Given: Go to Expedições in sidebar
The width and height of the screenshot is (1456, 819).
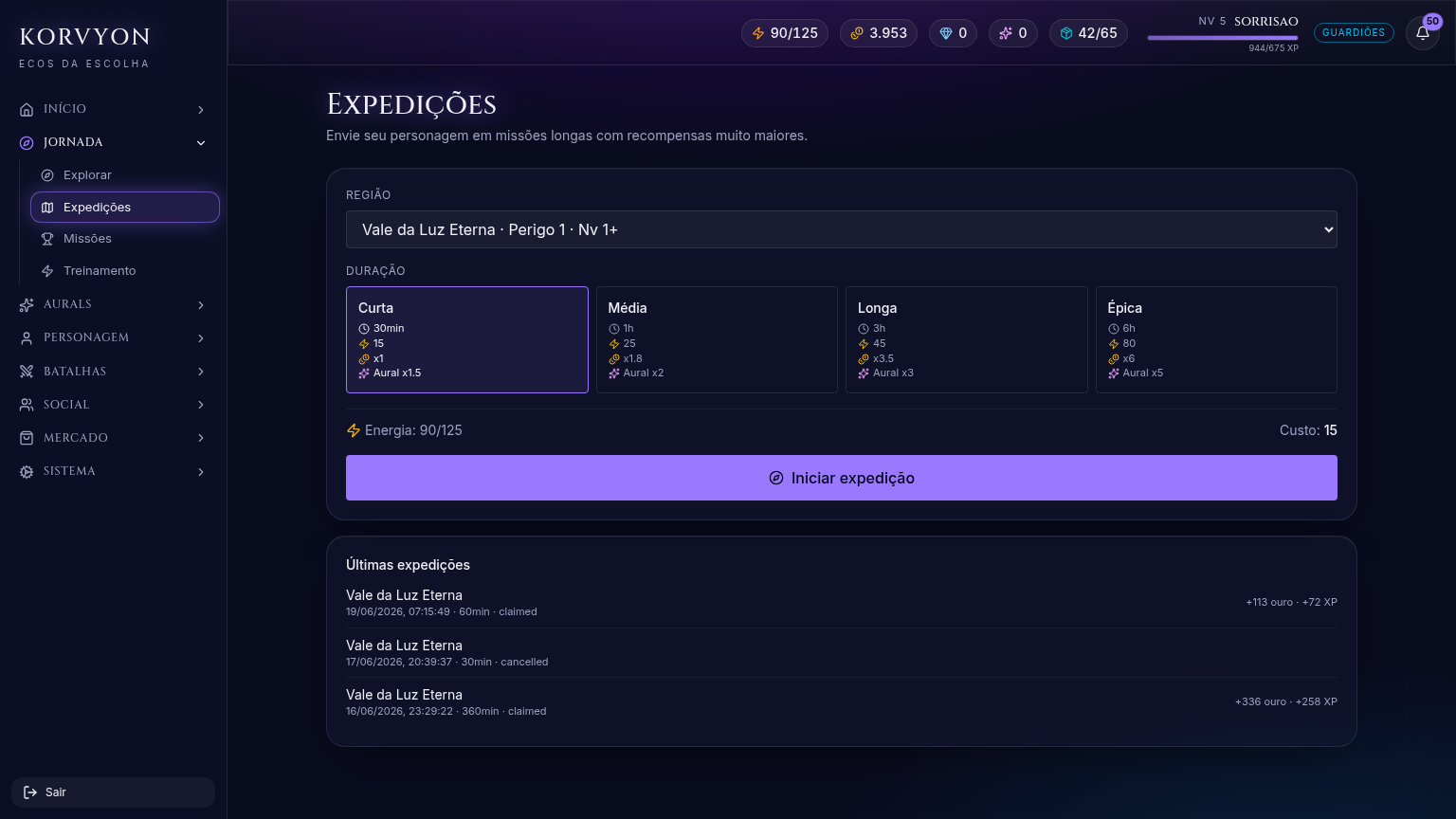Looking at the screenshot, I should click(125, 208).
